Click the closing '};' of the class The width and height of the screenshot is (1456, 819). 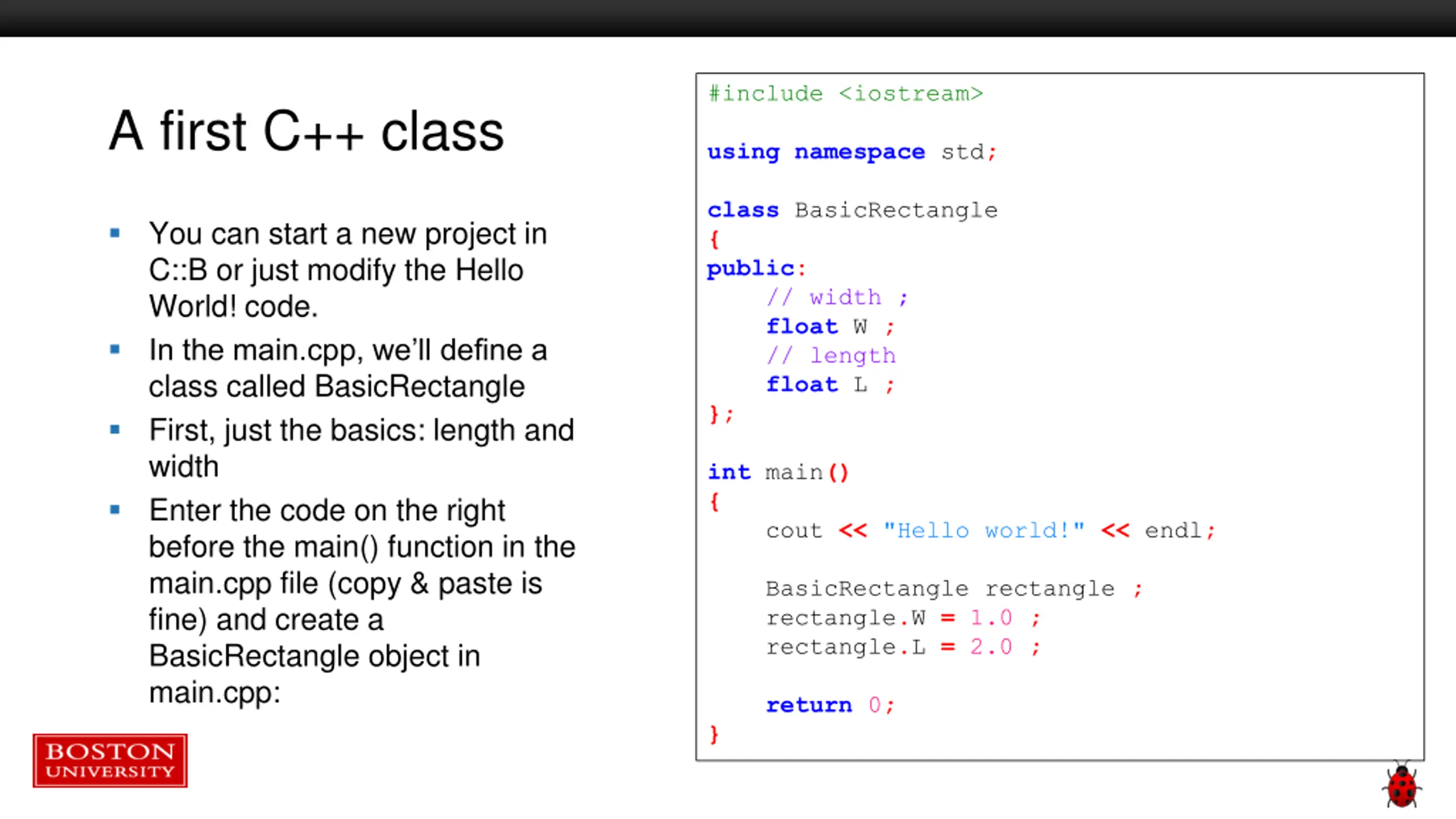(x=721, y=413)
